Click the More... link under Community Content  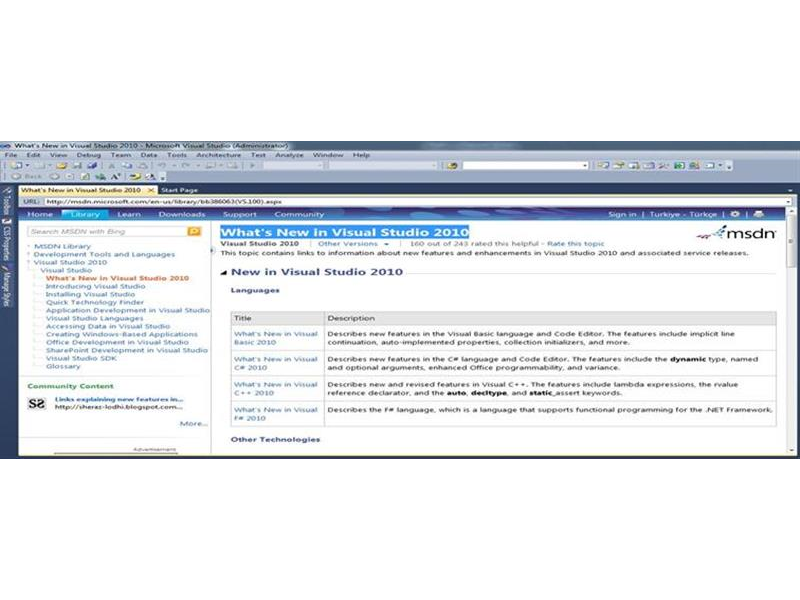tap(193, 423)
